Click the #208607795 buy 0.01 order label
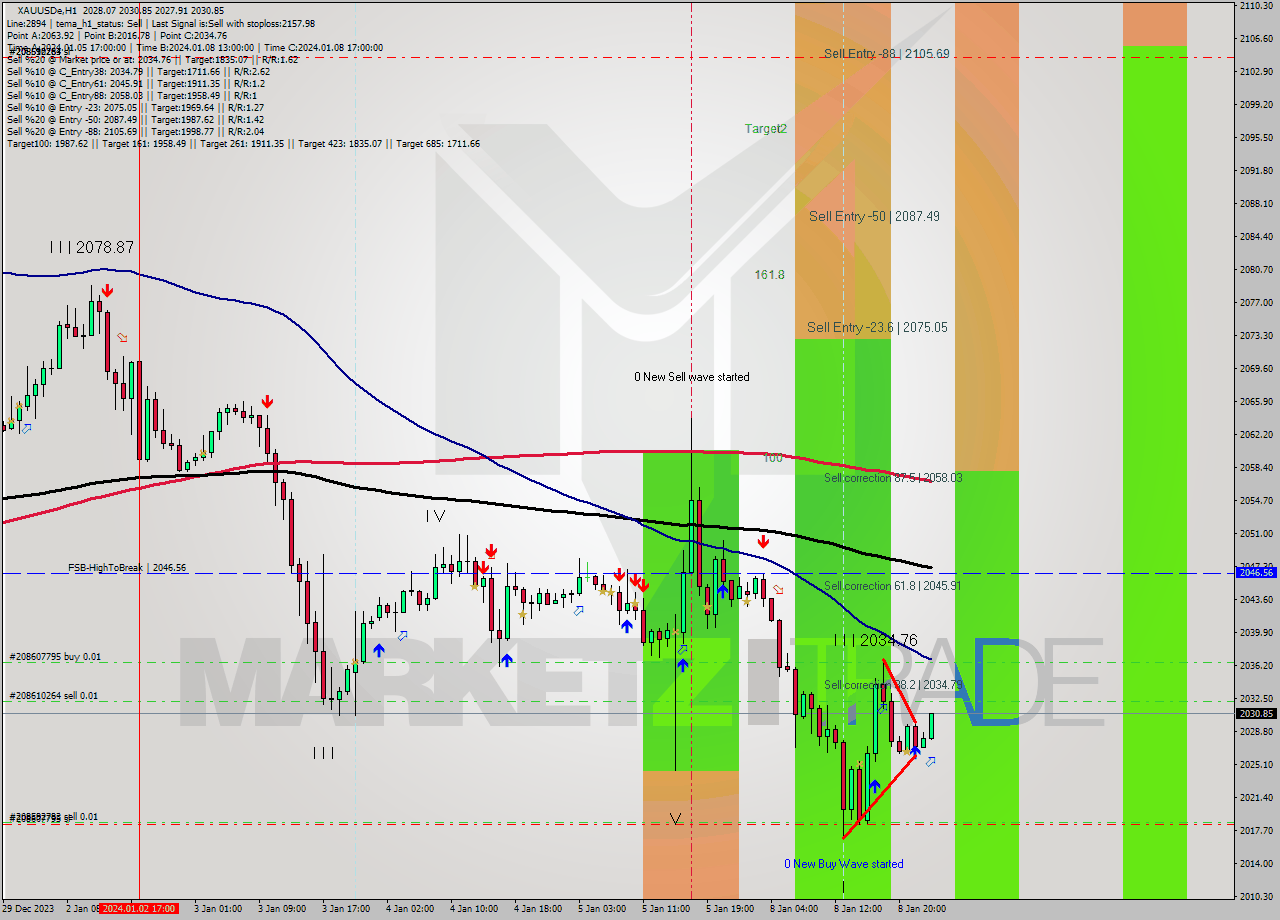 55,657
